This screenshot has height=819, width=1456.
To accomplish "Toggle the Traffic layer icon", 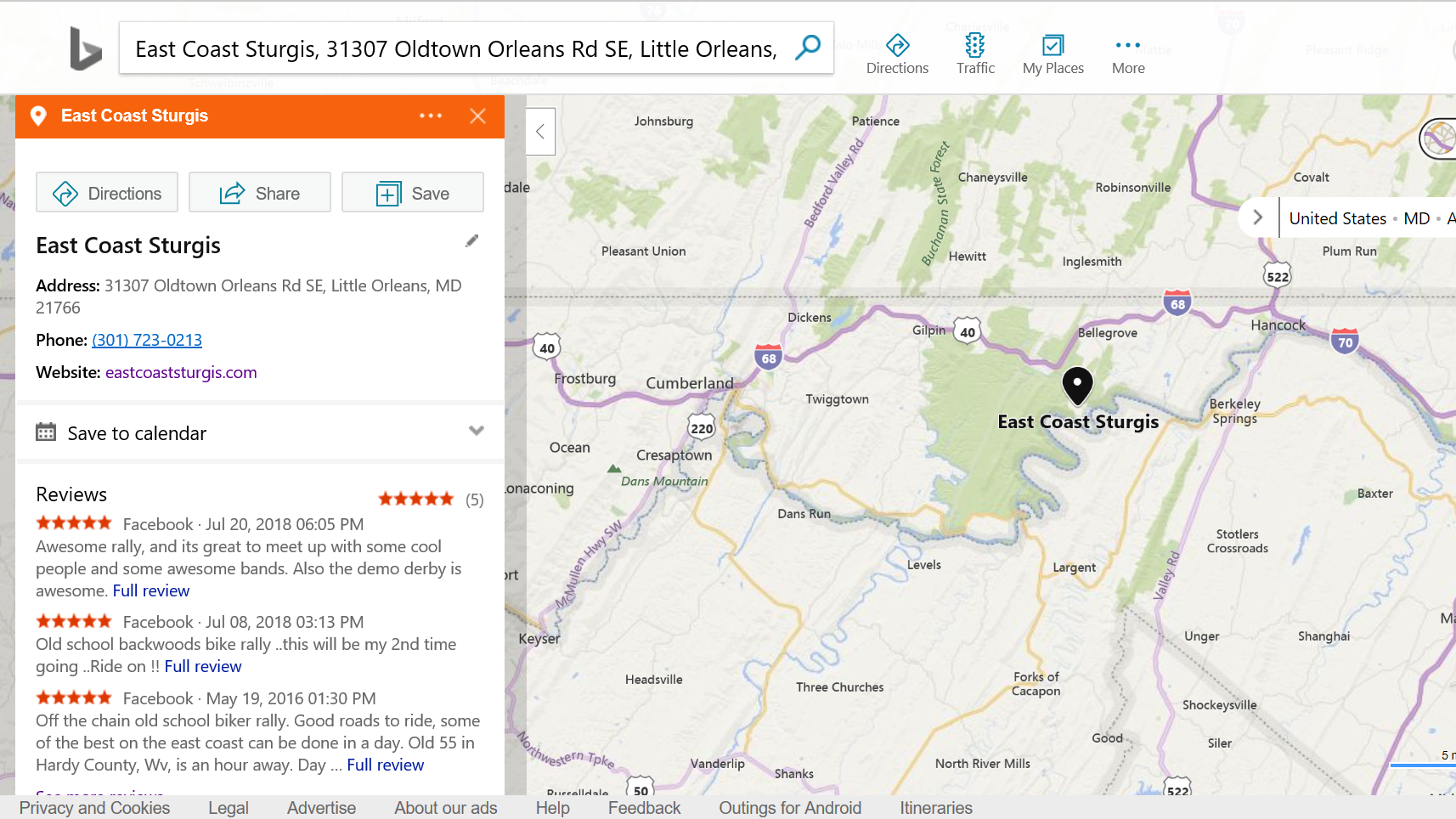I will (x=975, y=54).
